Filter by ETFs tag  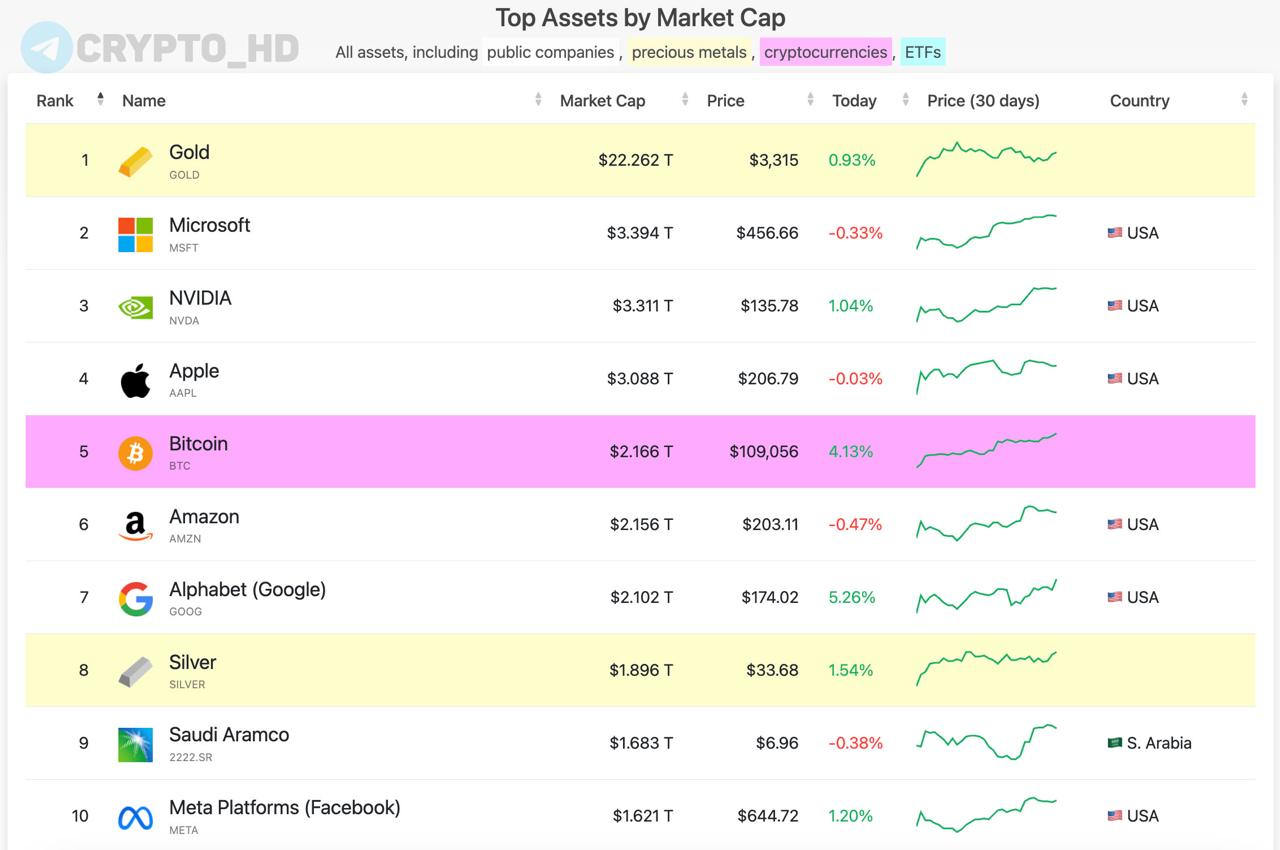[x=923, y=52]
